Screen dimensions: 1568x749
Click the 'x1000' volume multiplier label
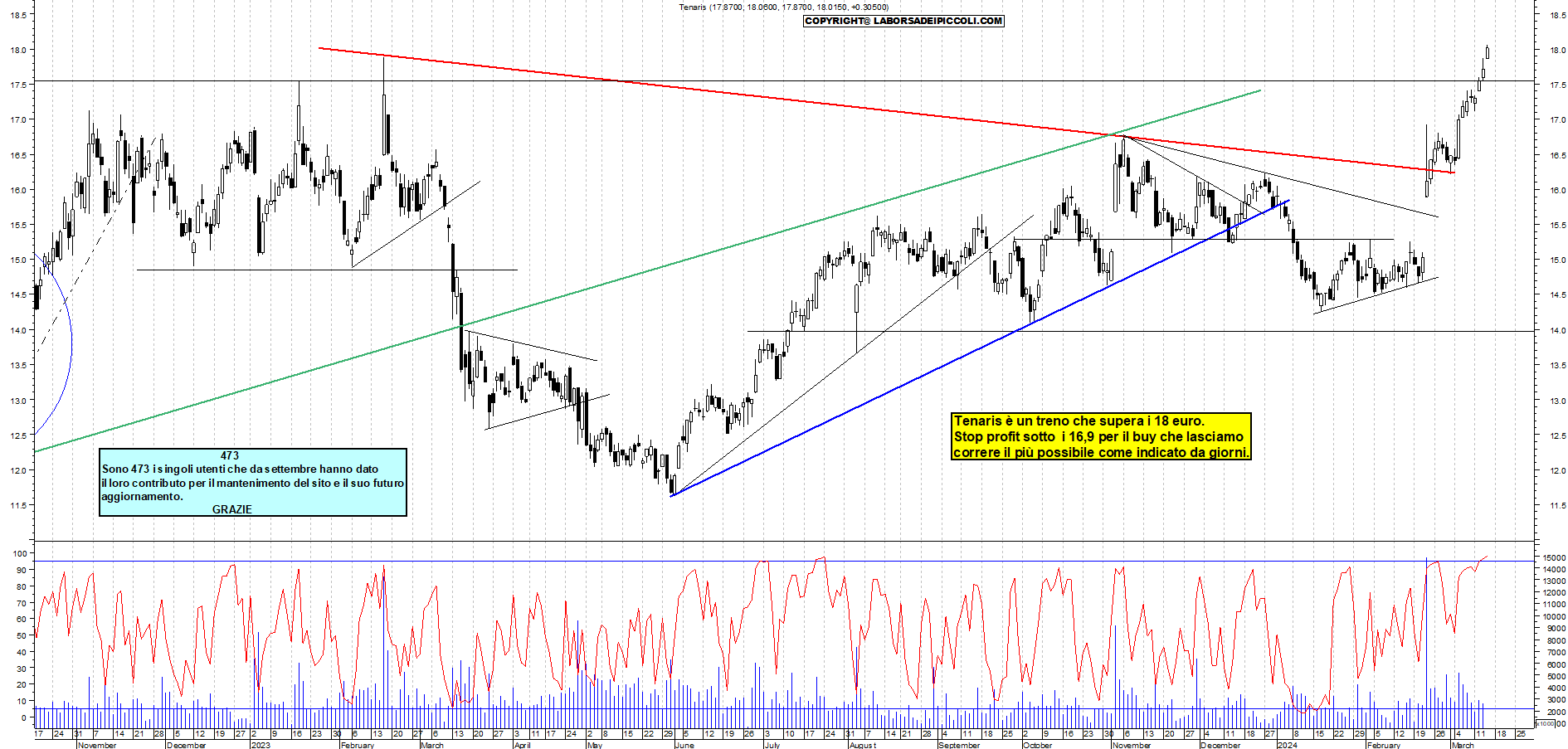click(1546, 723)
